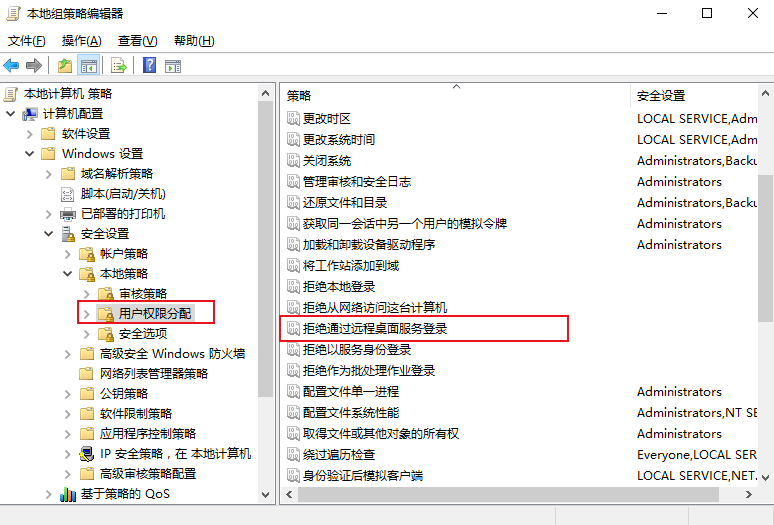Image resolution: width=774 pixels, height=525 pixels.
Task: Collapse the 计算机配置 node
Action: tap(10, 113)
